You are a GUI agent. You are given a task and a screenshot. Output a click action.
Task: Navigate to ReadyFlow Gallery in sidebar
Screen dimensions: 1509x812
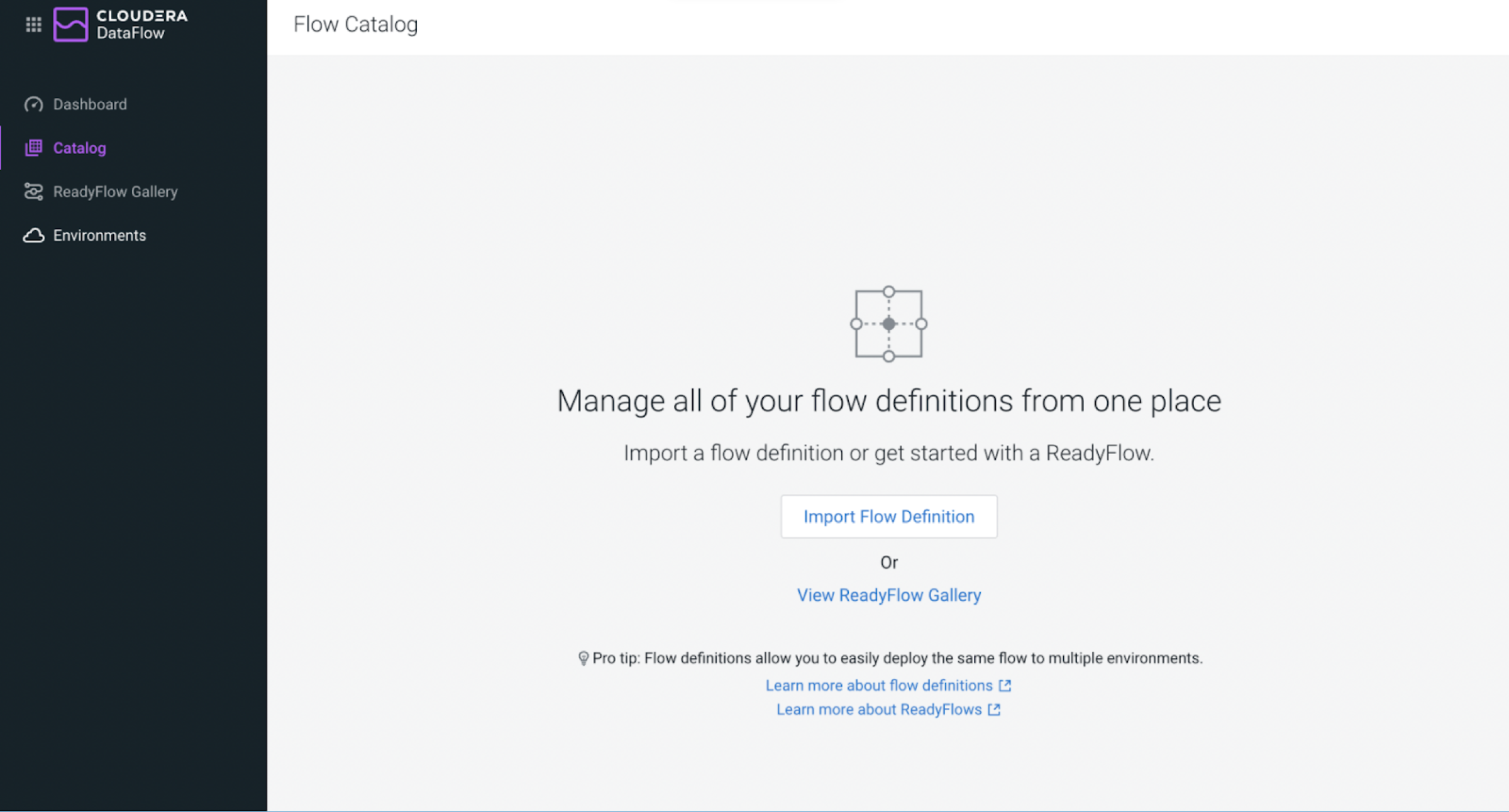(x=115, y=192)
